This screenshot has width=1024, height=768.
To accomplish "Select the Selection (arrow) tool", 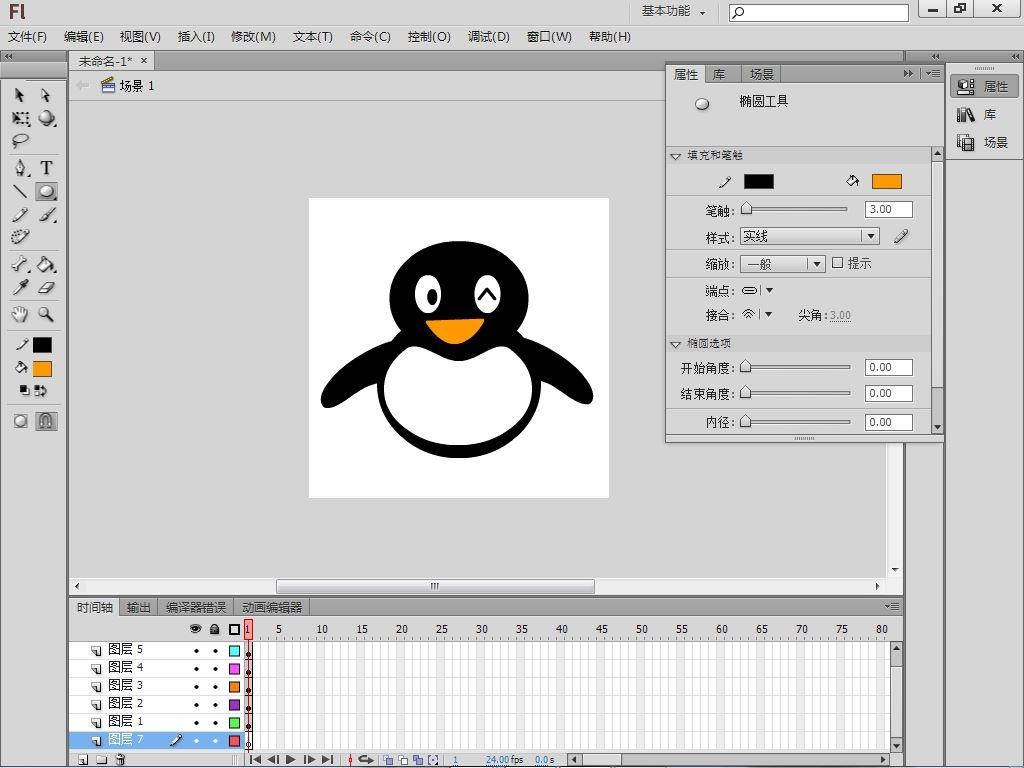I will coord(20,95).
